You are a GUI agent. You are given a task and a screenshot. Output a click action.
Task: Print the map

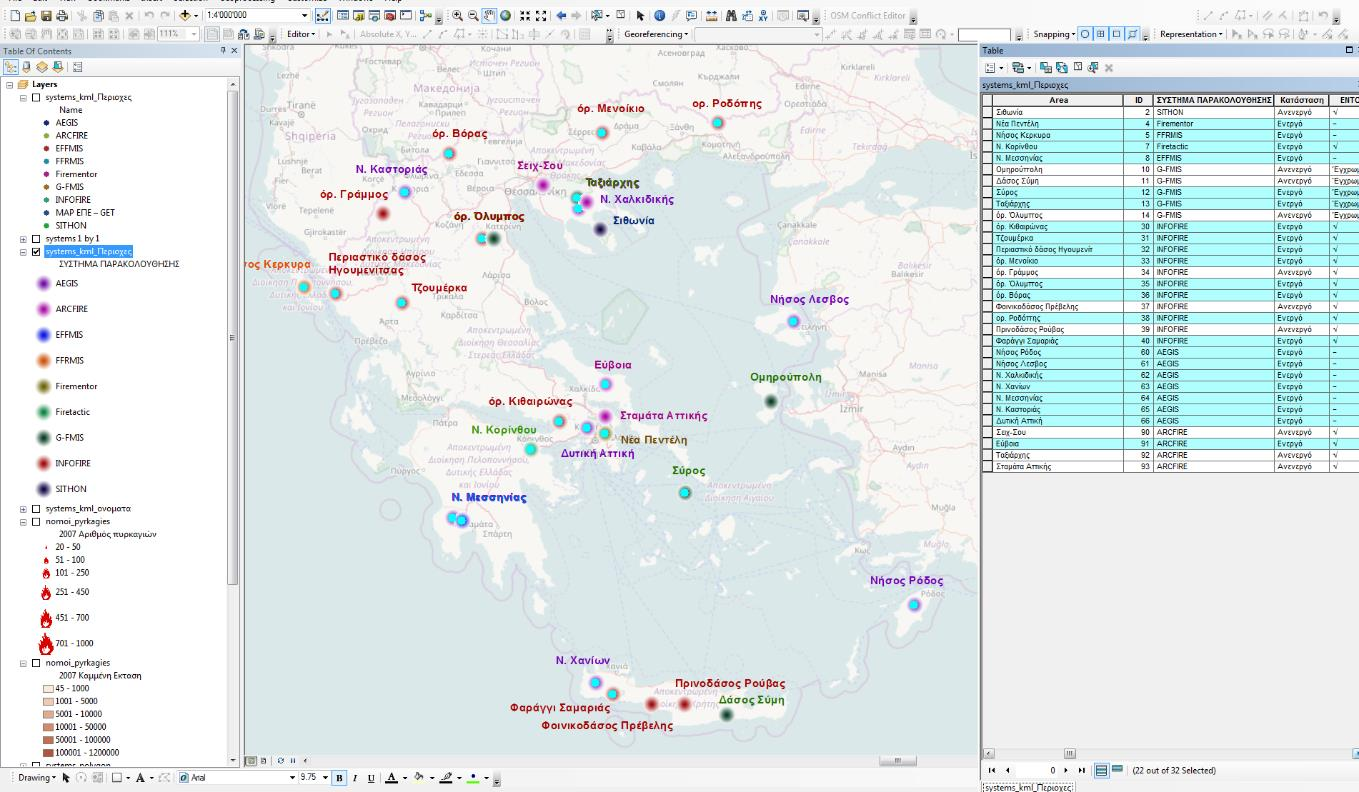click(x=62, y=16)
